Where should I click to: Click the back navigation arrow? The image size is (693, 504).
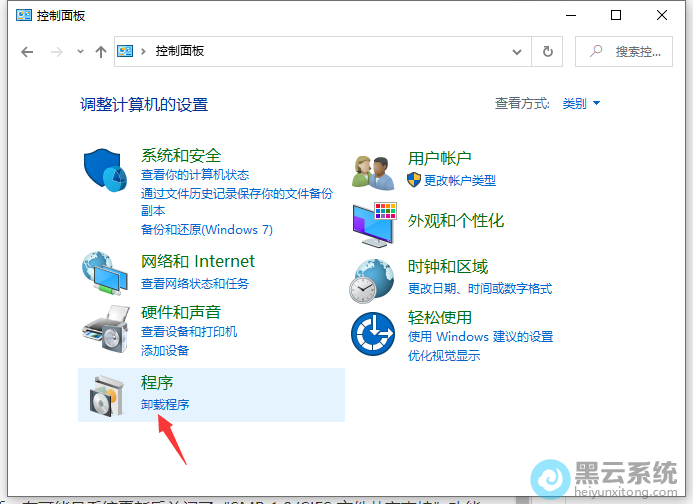click(27, 51)
